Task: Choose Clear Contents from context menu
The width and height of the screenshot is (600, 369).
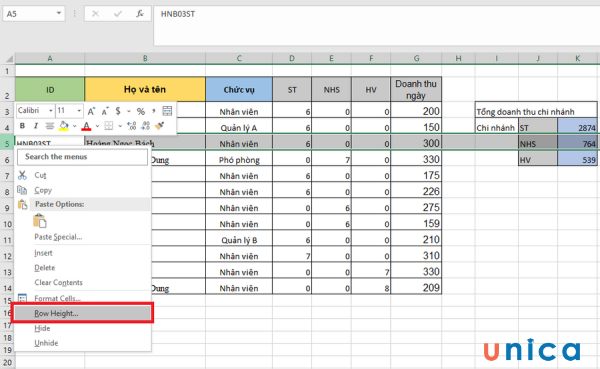Action: pos(82,282)
